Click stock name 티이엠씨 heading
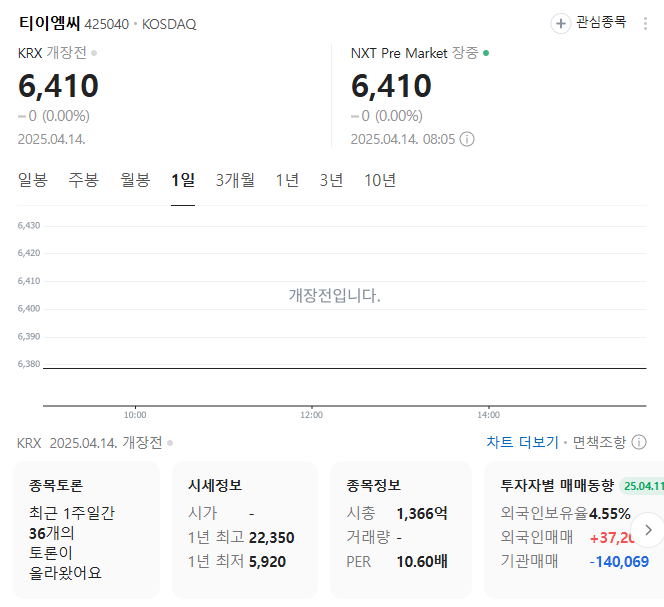This screenshot has width=664, height=607. pos(49,23)
